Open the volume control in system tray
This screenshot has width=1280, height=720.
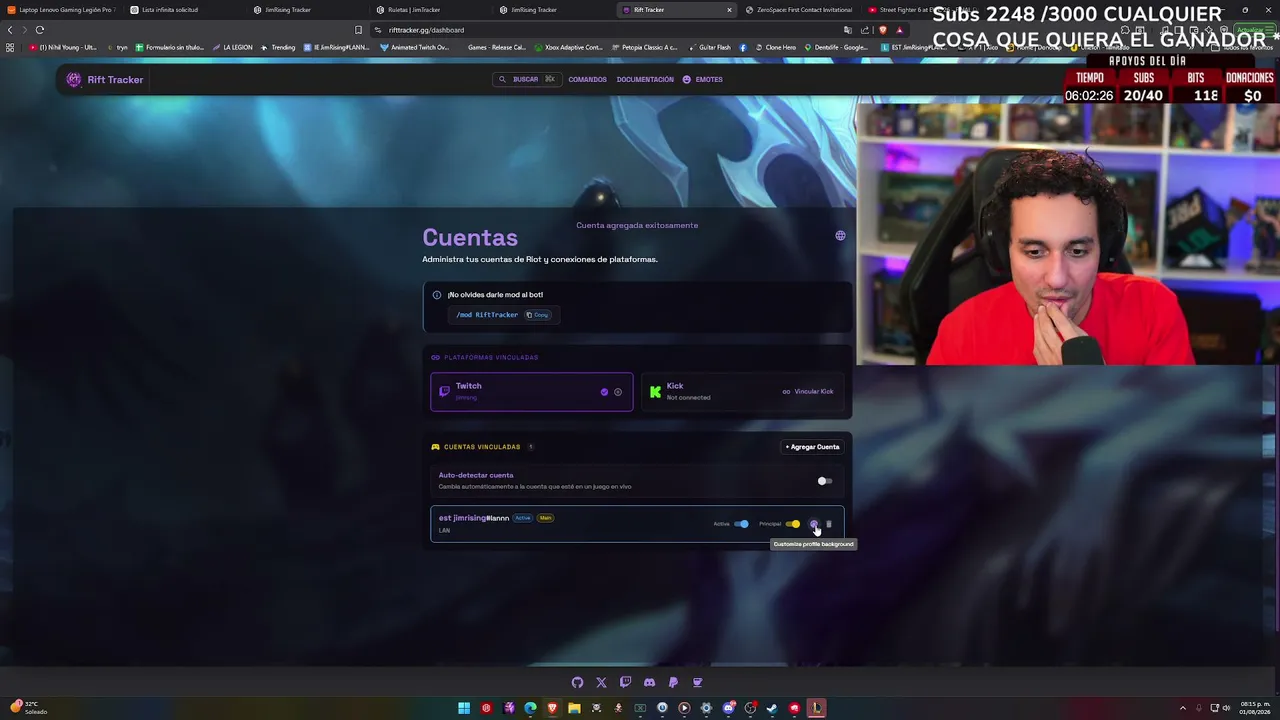pyautogui.click(x=1227, y=708)
